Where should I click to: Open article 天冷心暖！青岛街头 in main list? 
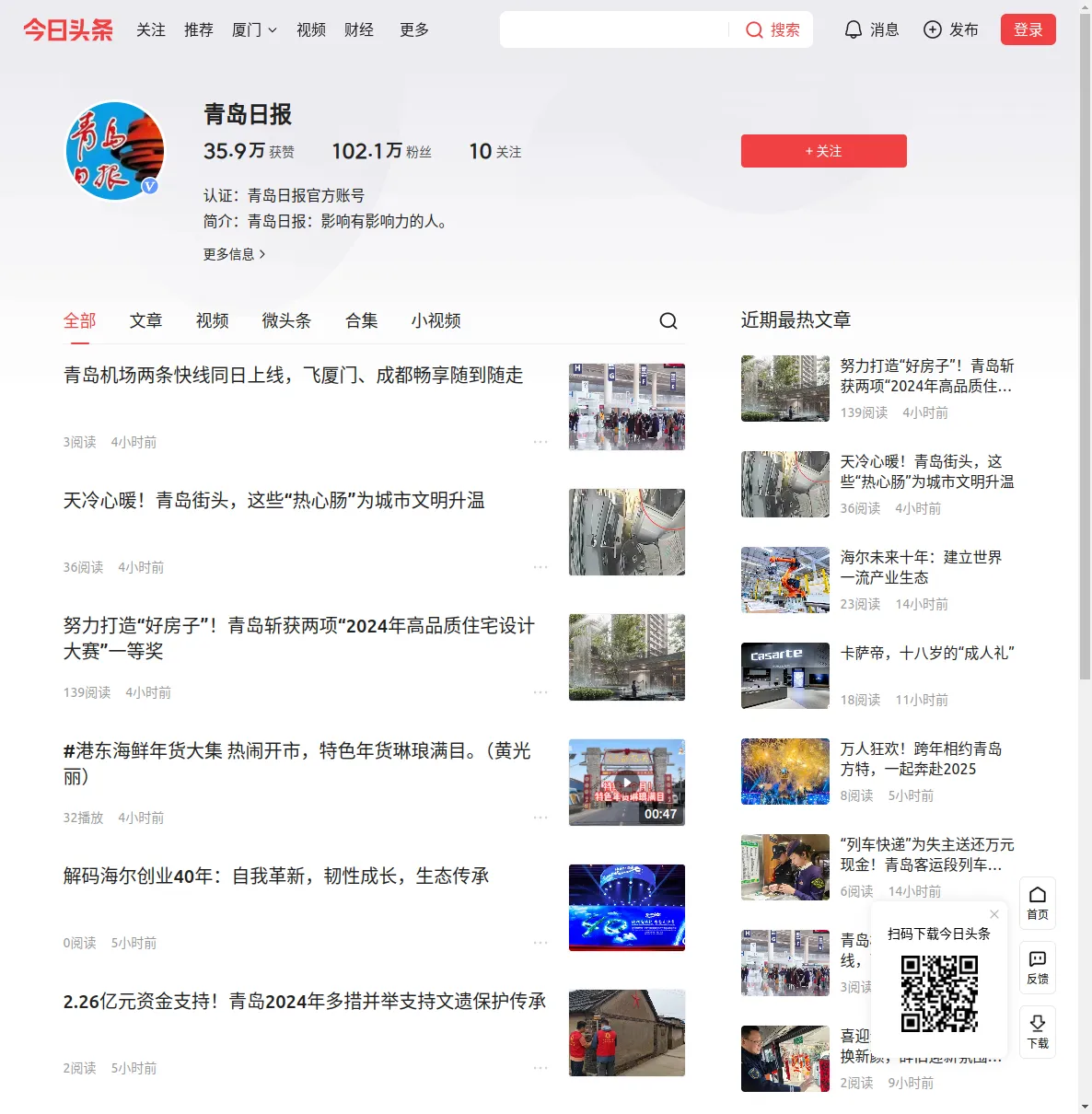click(273, 501)
